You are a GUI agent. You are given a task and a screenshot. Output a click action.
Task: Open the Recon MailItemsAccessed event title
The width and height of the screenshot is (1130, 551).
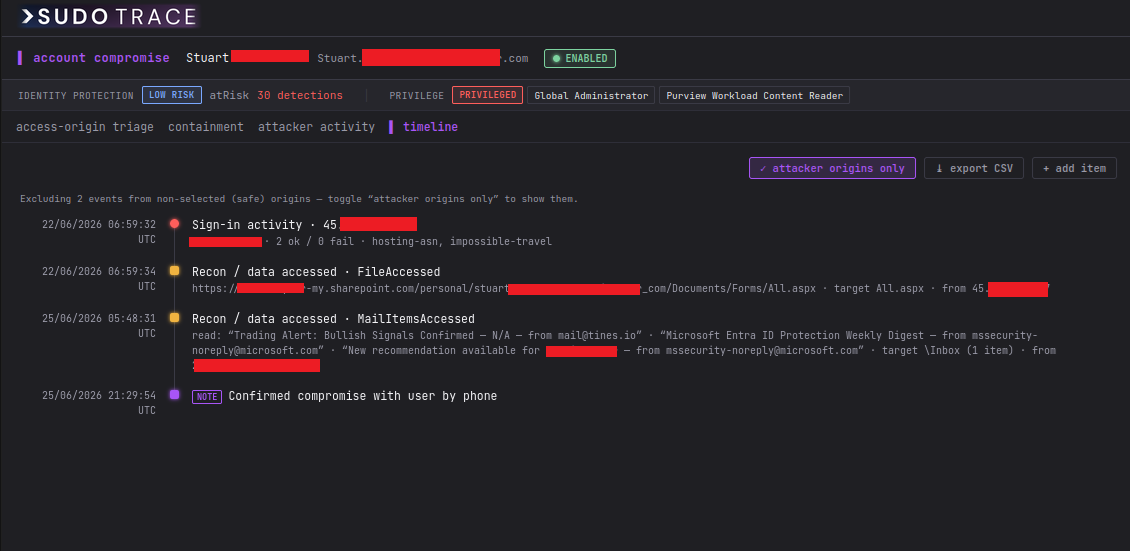click(x=333, y=318)
